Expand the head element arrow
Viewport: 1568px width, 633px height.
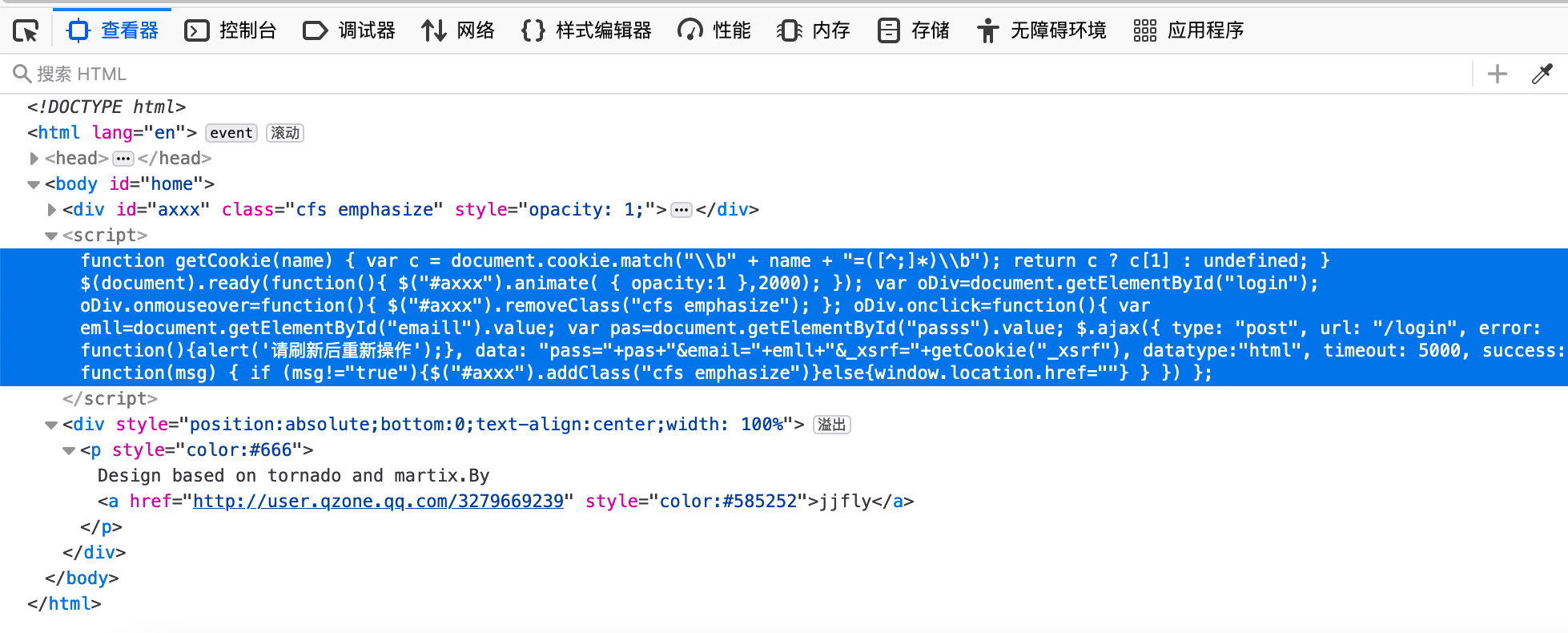34,159
